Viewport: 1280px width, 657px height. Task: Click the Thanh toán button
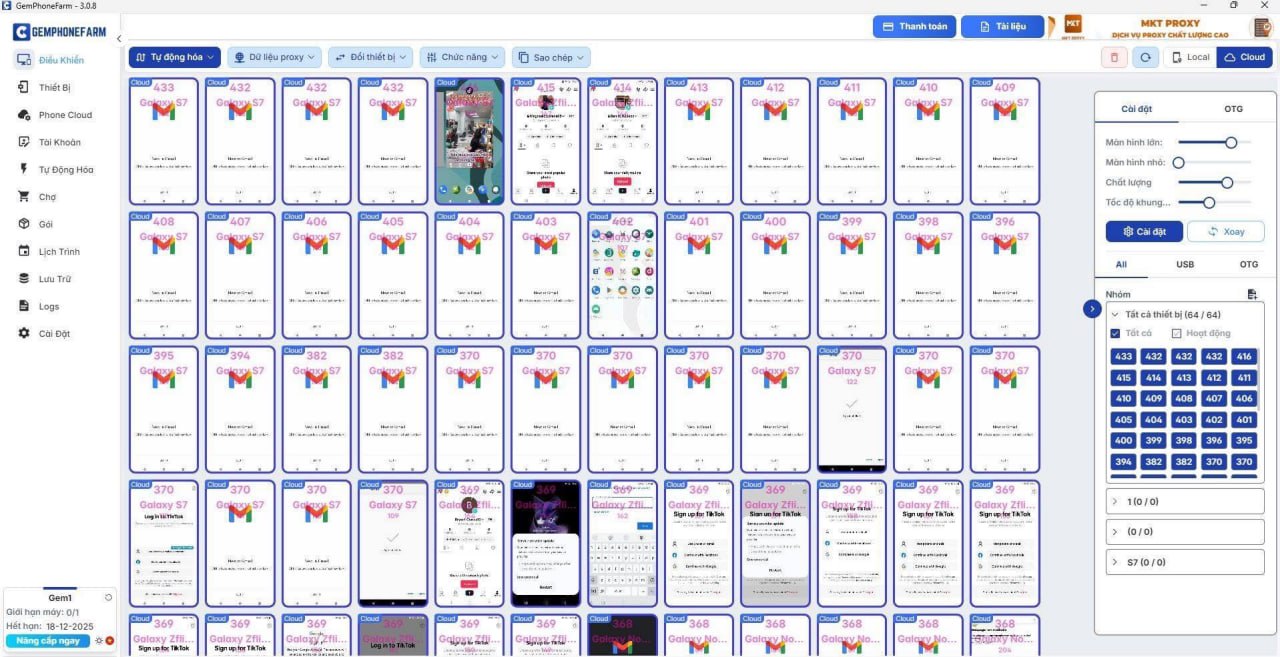point(914,26)
